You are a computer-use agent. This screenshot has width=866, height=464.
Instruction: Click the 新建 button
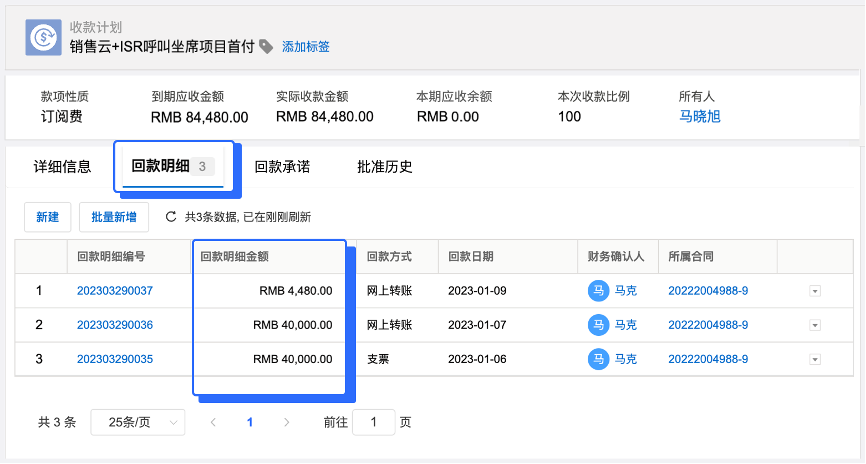click(47, 216)
